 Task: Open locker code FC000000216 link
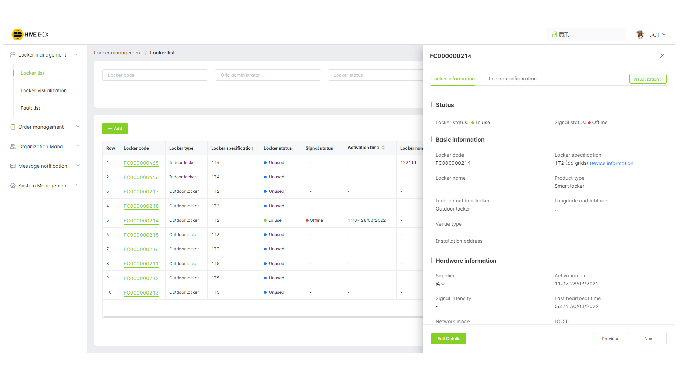141,206
